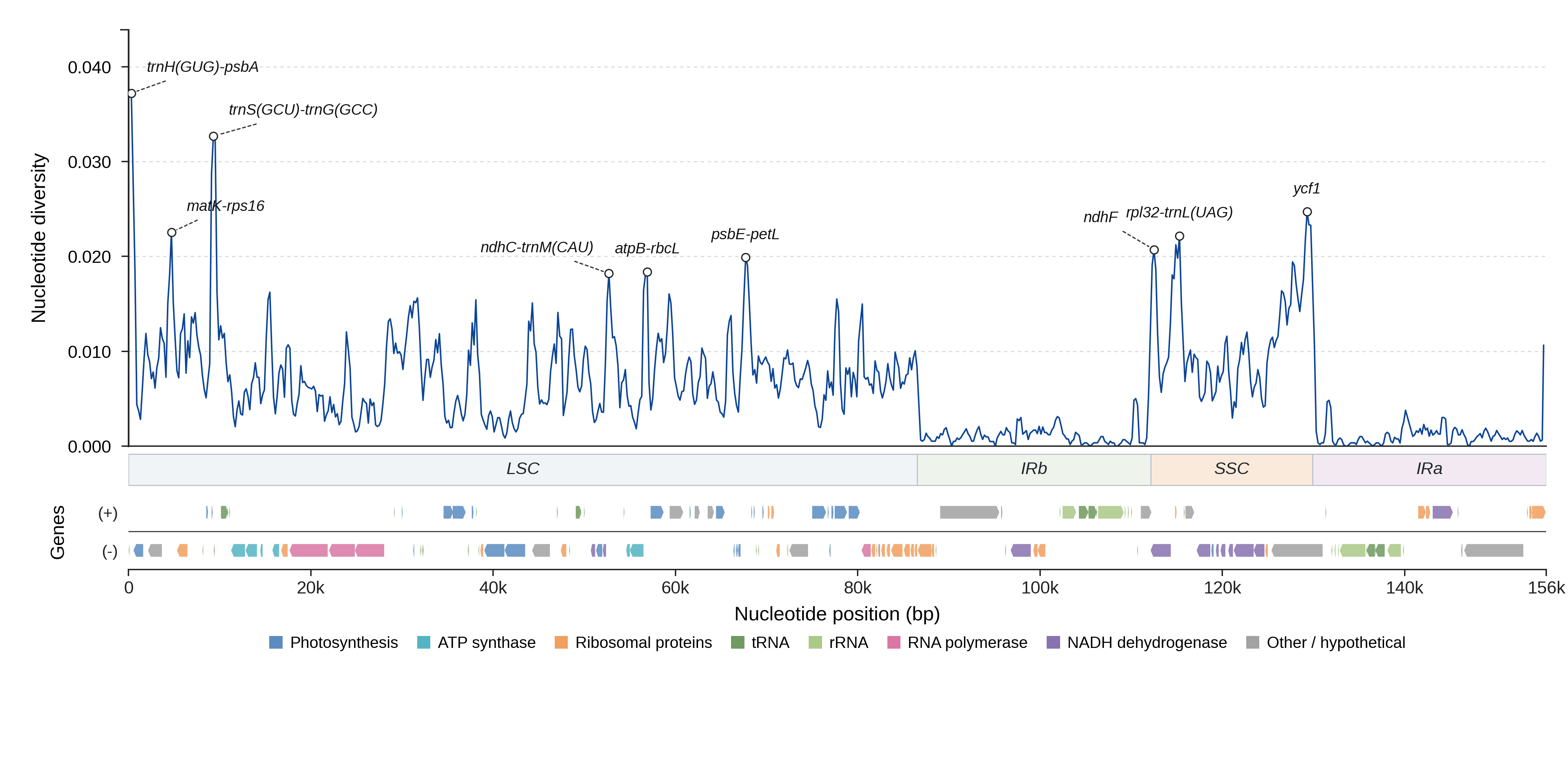Select the IRa region bar
Image resolution: width=1568 pixels, height=763 pixels.
(1429, 469)
